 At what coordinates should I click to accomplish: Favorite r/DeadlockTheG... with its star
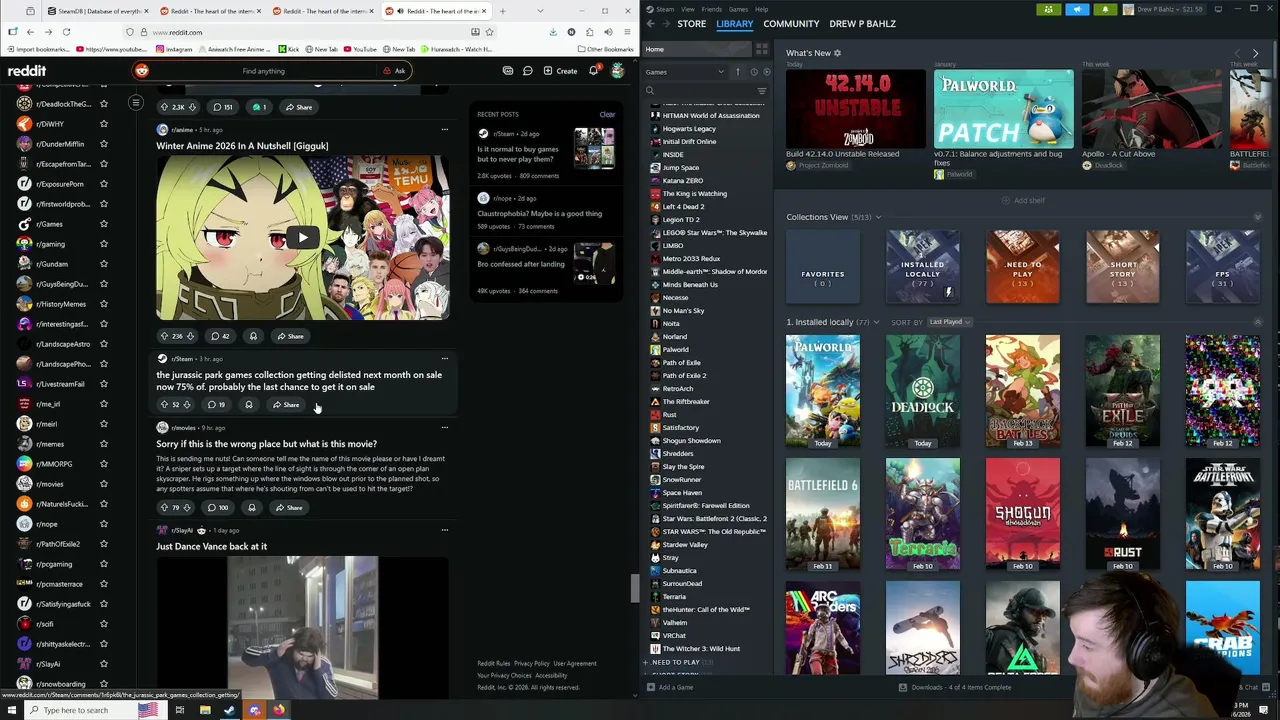tap(103, 104)
